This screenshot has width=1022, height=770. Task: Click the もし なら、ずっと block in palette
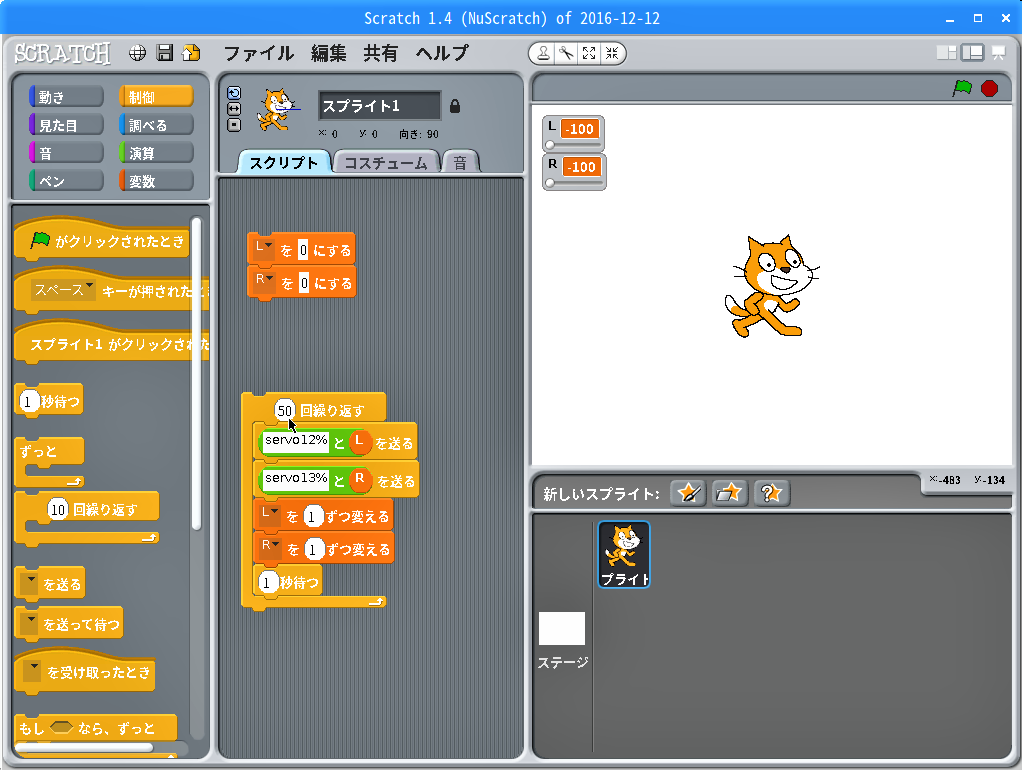[95, 728]
